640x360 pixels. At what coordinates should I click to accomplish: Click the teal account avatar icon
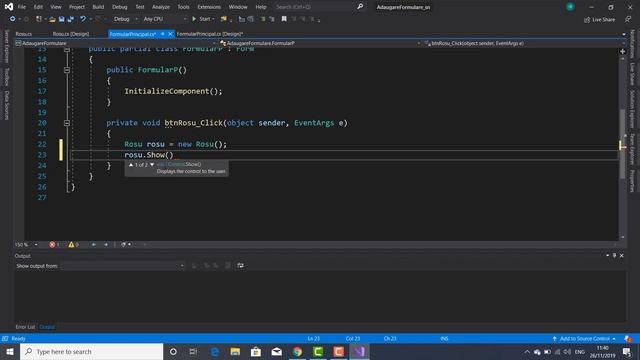click(570, 7)
